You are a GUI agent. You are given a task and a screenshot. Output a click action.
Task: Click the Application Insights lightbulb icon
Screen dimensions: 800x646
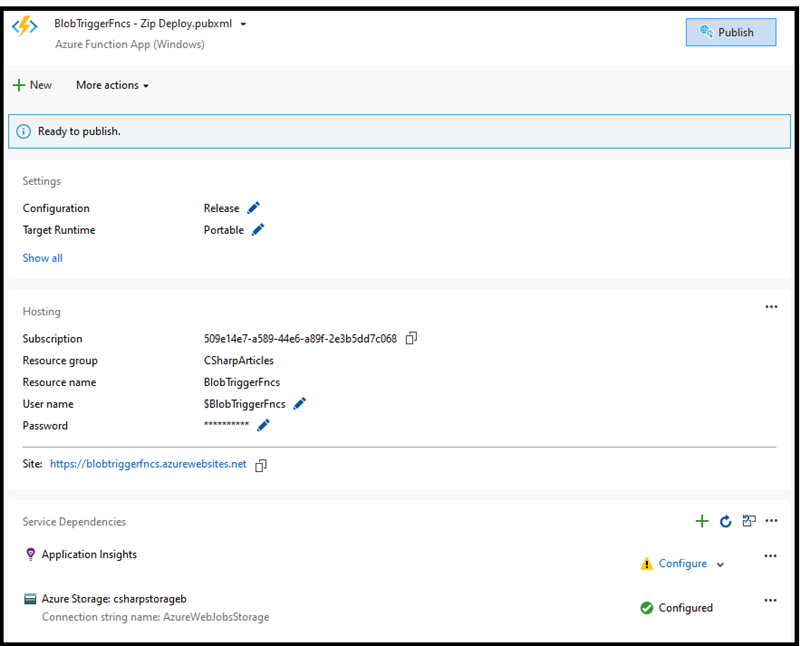click(x=29, y=554)
